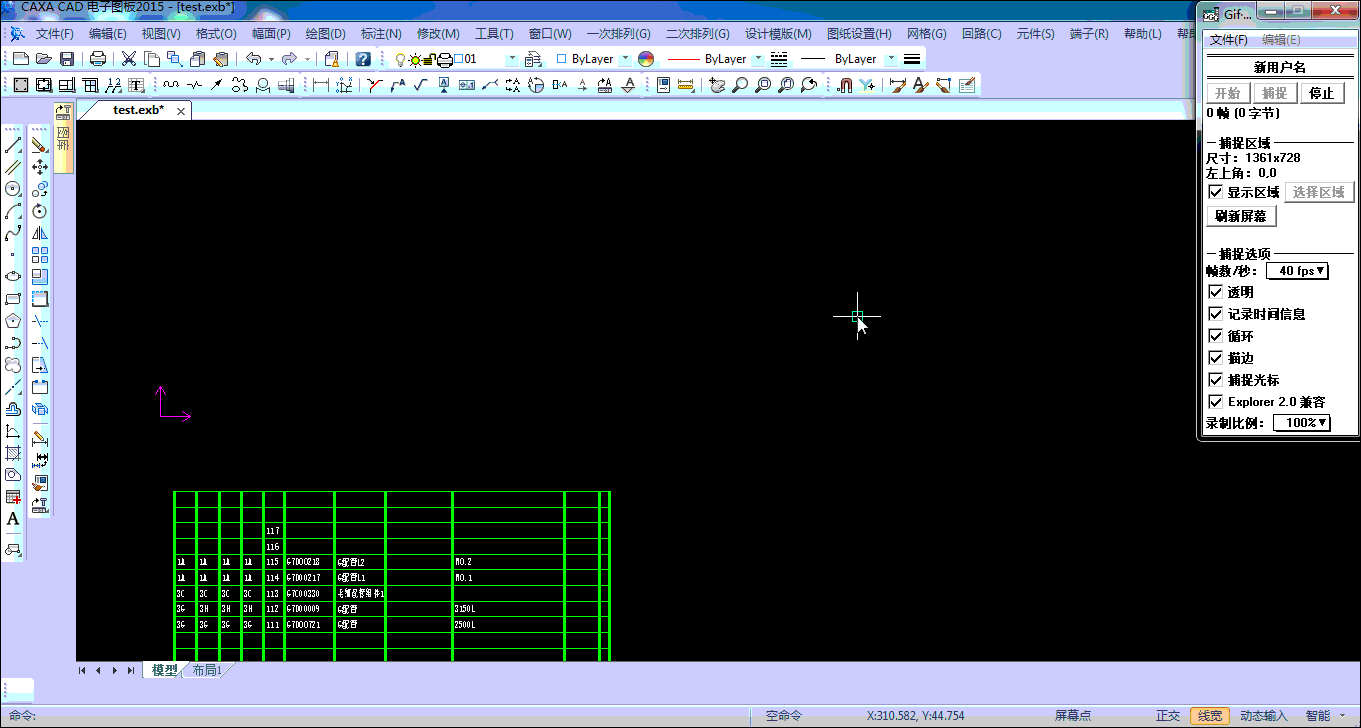The image size is (1361, 728).
Task: Expand the lineweight ByLayer dropdown
Action: coord(890,59)
